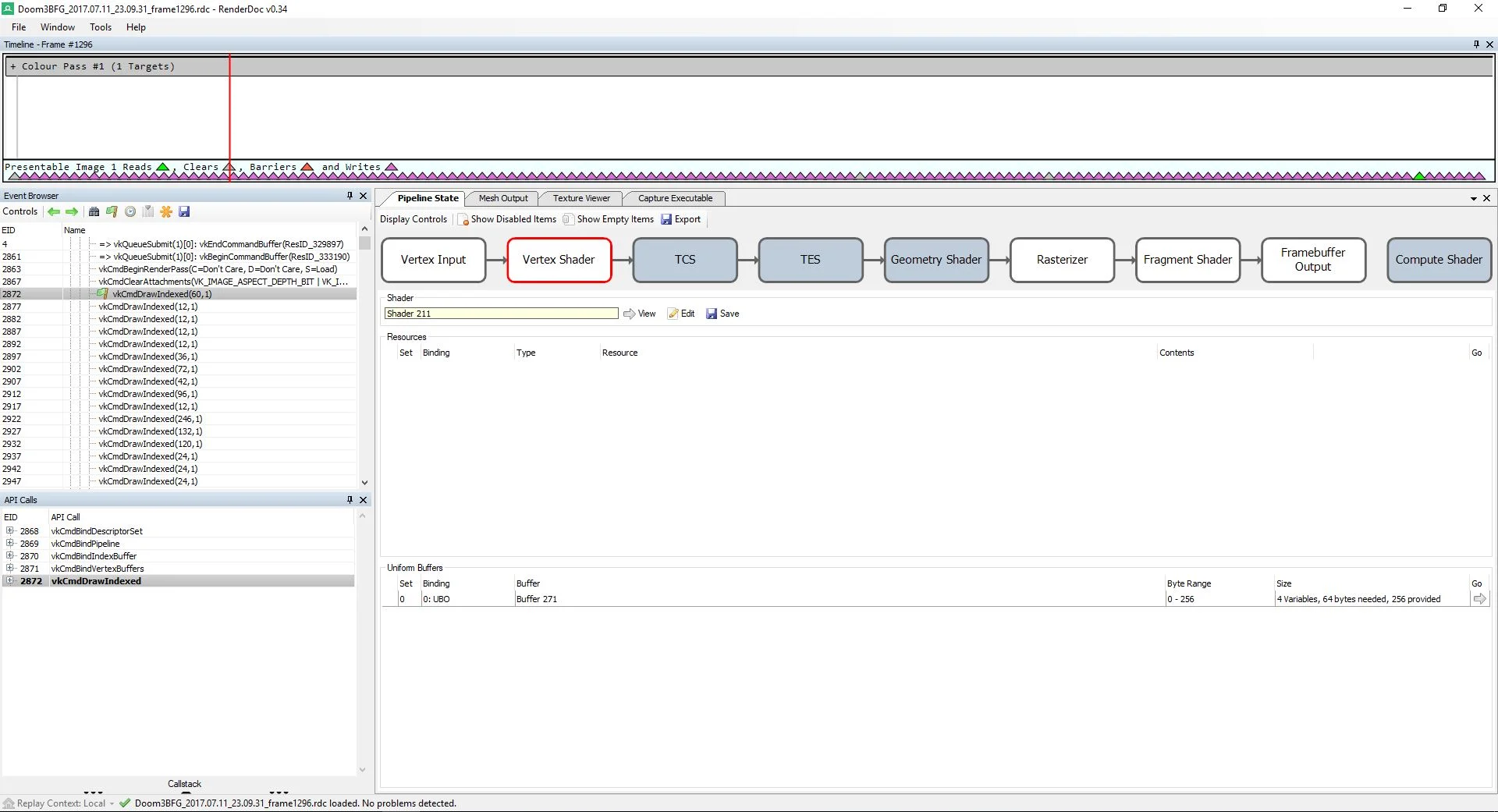The image size is (1498, 812).
Task: Click the select columns icon in Event Browser
Action: click(x=148, y=211)
